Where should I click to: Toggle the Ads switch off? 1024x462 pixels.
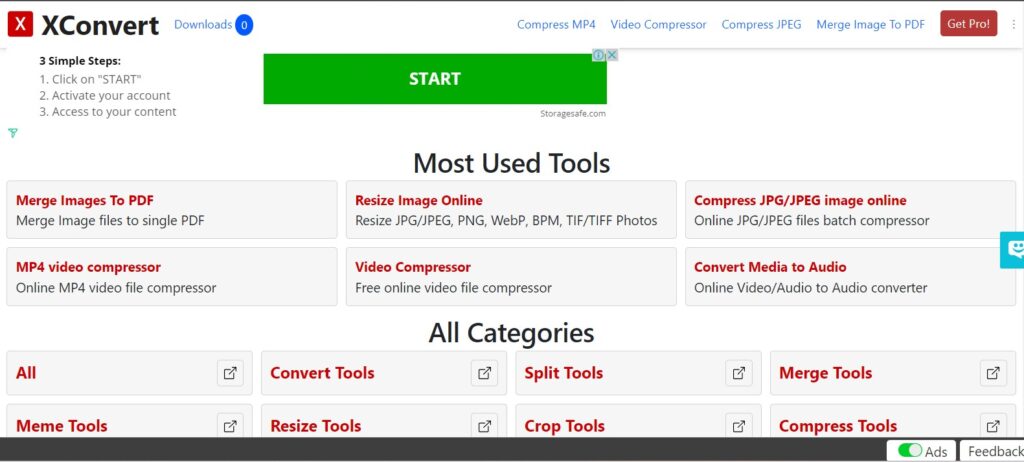click(x=910, y=451)
